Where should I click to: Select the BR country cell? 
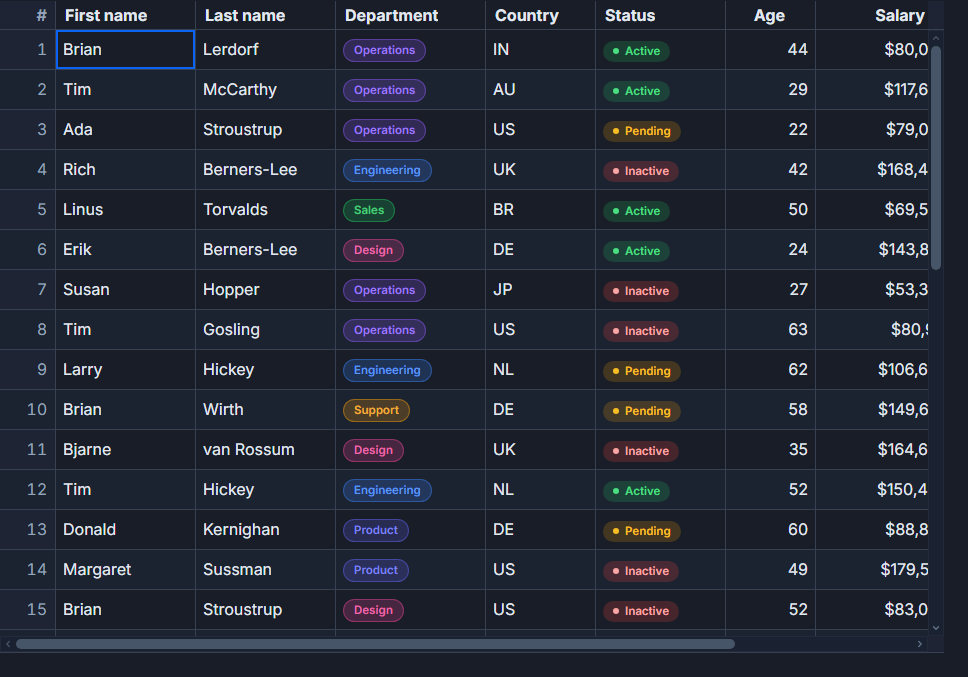click(541, 209)
